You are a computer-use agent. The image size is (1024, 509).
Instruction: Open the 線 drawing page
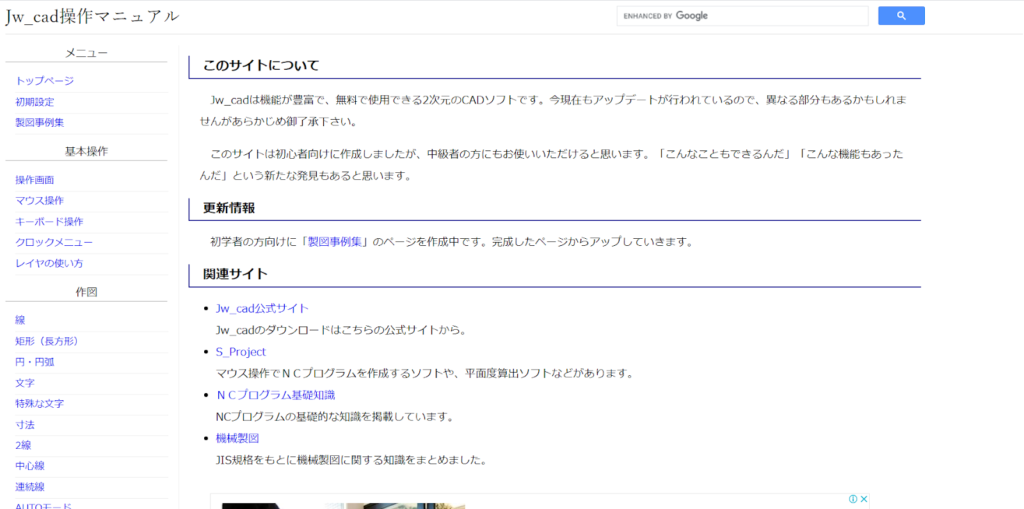[x=20, y=320]
